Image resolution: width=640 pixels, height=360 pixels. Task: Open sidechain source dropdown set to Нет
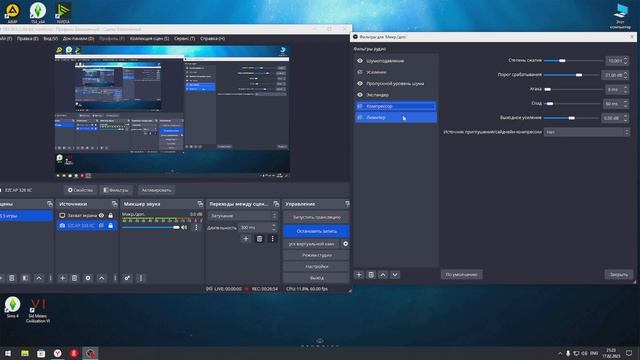(x=587, y=132)
